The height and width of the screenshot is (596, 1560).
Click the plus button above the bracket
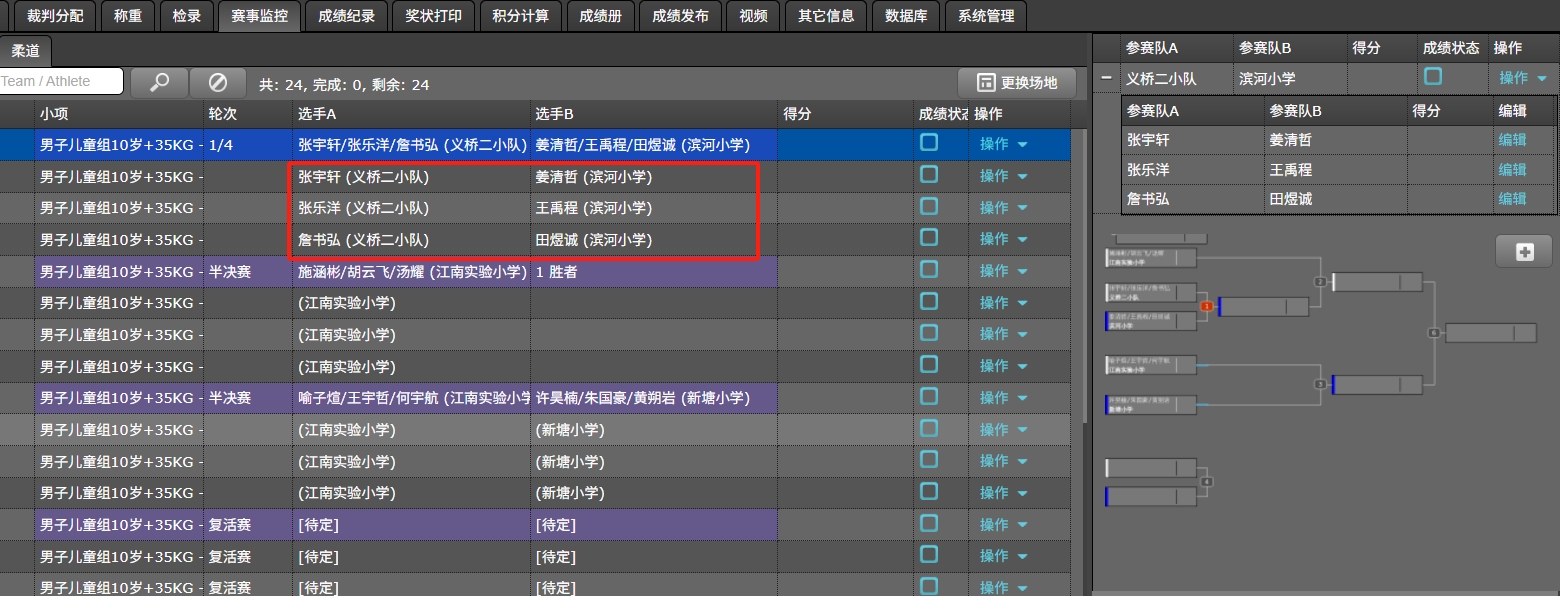click(1524, 252)
